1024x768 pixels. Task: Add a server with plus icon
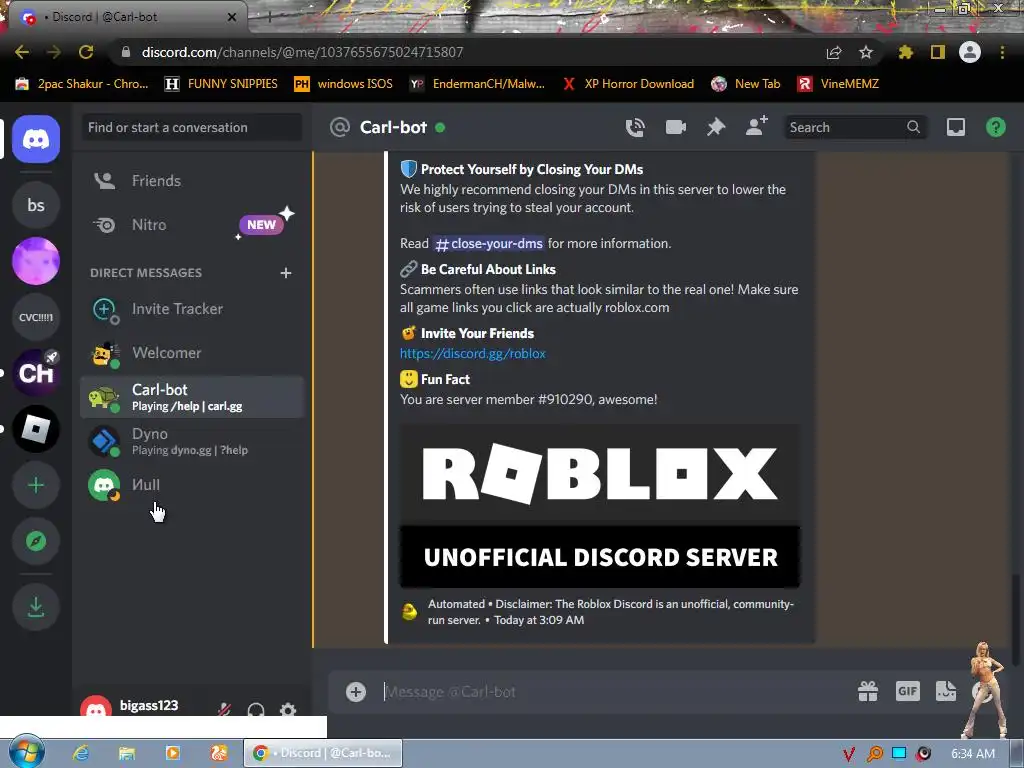click(x=36, y=485)
